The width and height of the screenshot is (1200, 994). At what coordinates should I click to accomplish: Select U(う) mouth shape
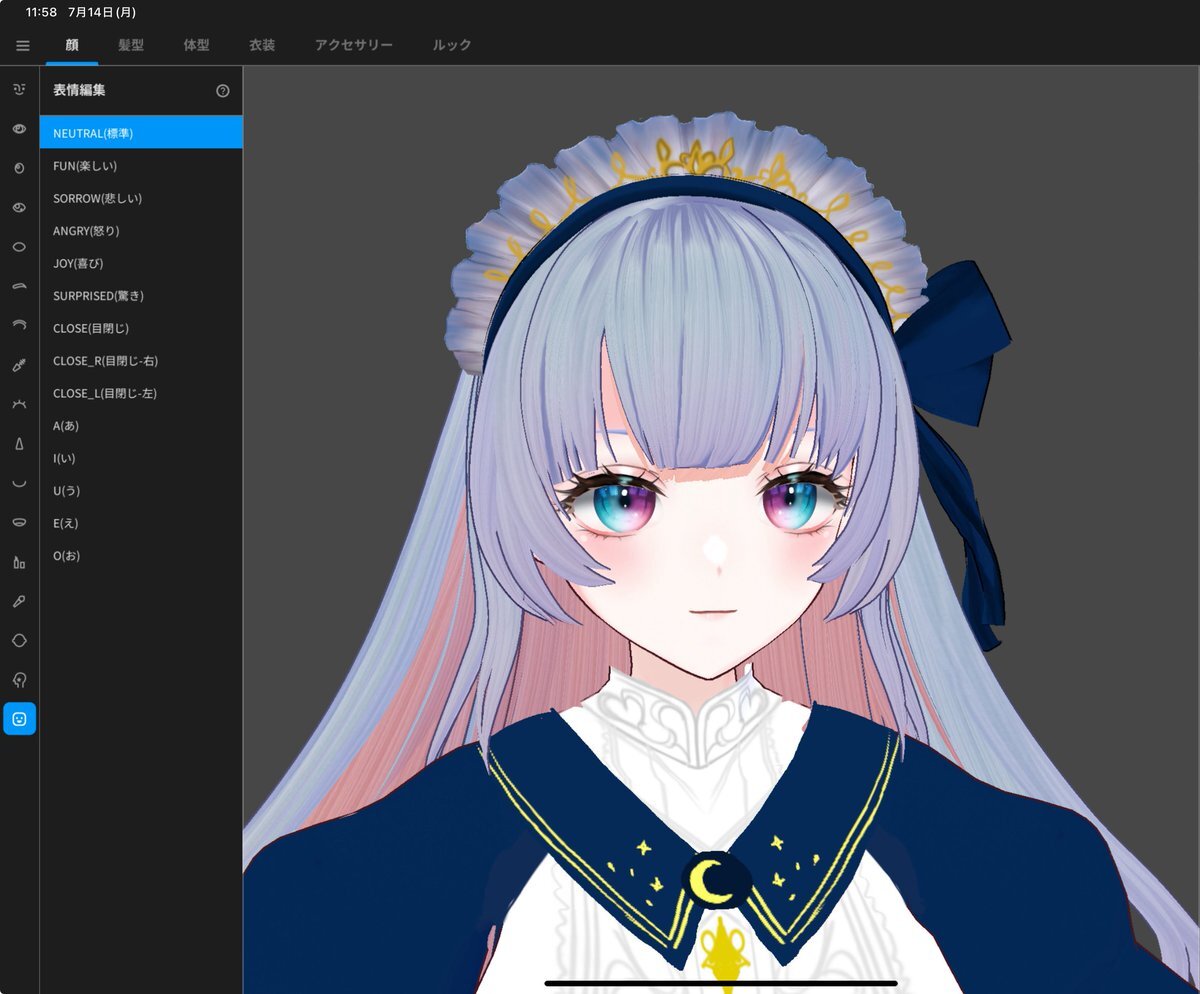pyautogui.click(x=141, y=491)
